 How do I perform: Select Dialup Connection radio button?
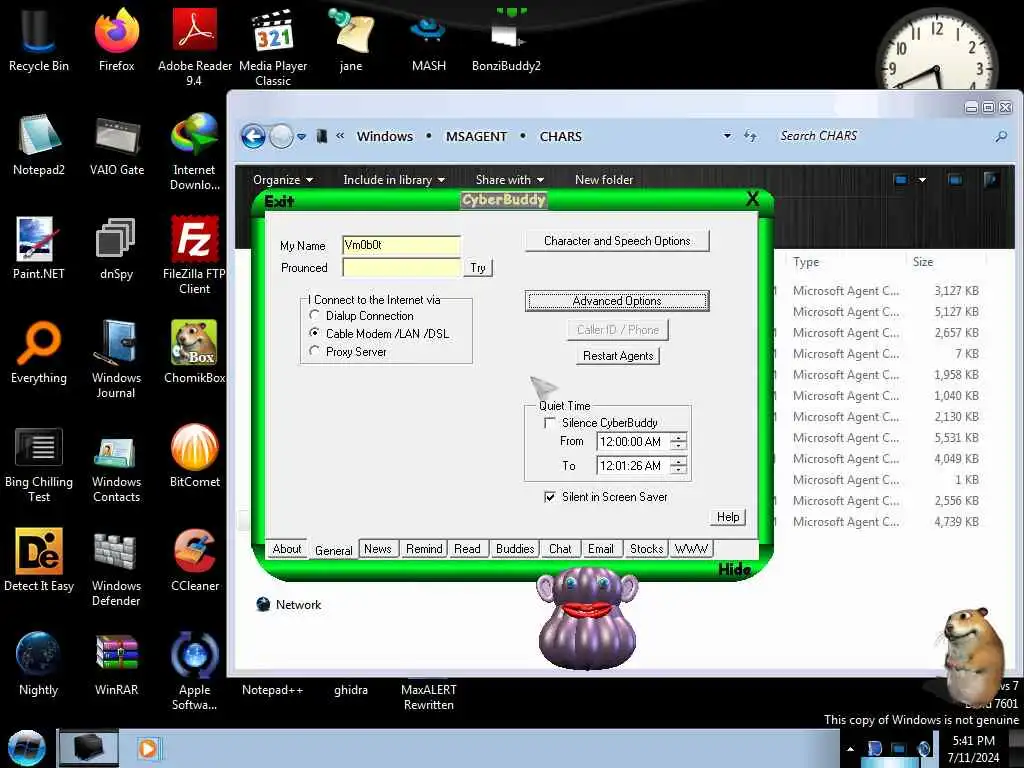pos(315,315)
